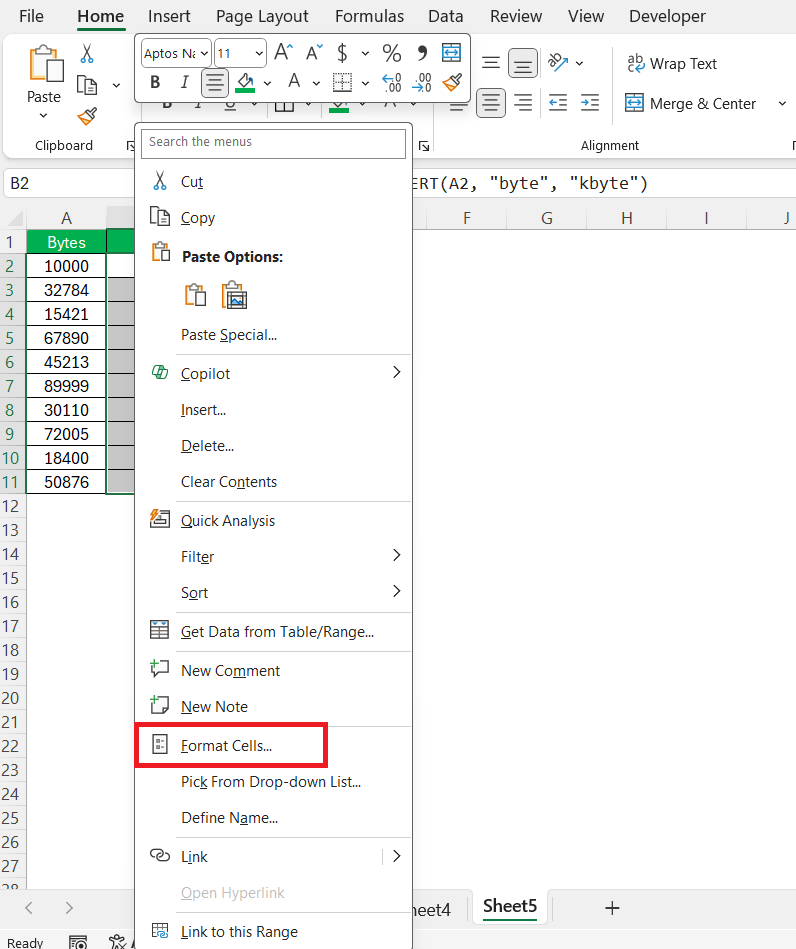This screenshot has height=949, width=796.
Task: Click the macro record icon in status bar
Action: pos(78,942)
